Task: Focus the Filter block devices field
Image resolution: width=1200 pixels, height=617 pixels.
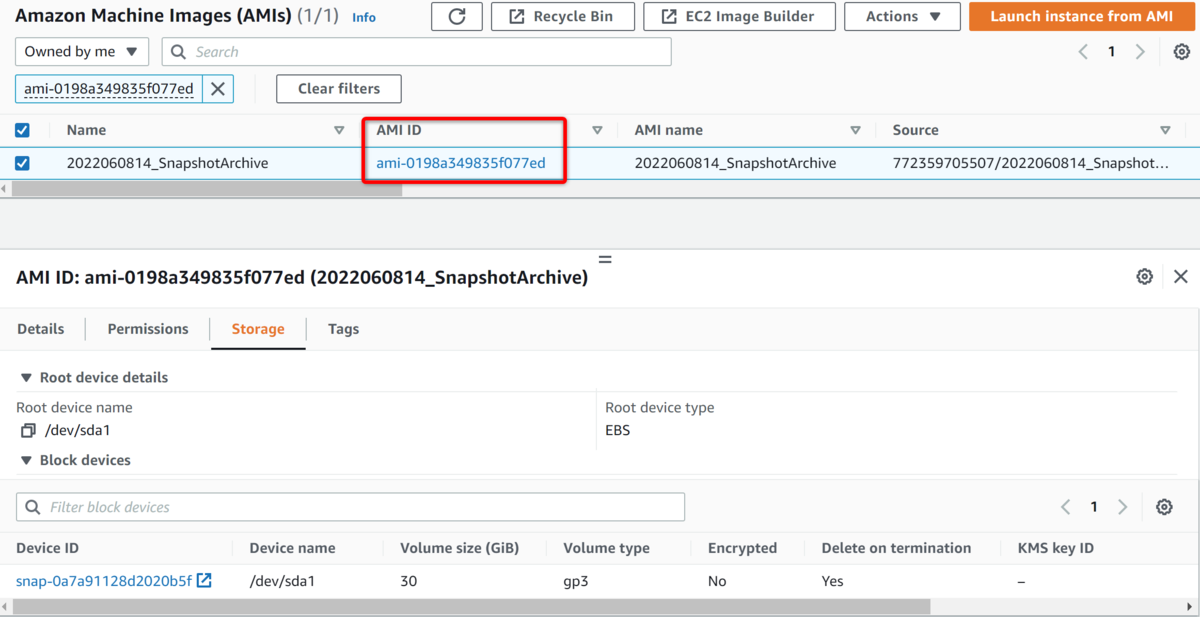Action: pyautogui.click(x=350, y=507)
